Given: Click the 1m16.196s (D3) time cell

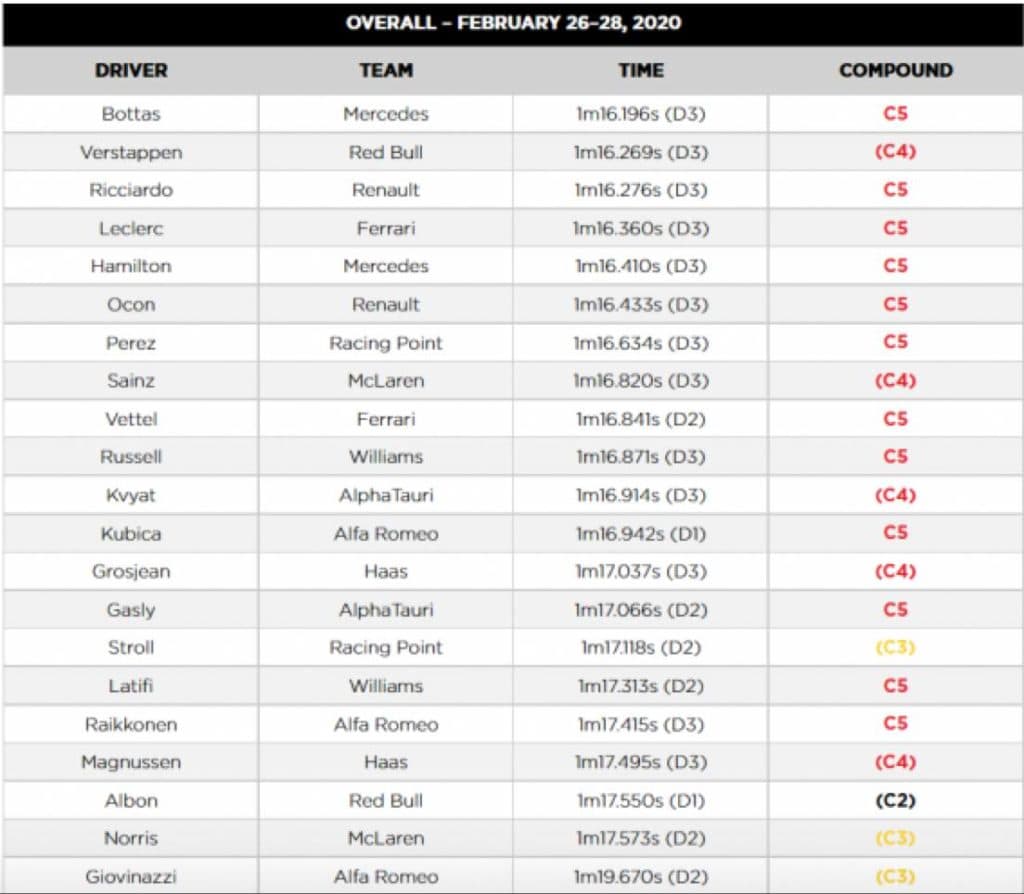Looking at the screenshot, I should 640,114.
